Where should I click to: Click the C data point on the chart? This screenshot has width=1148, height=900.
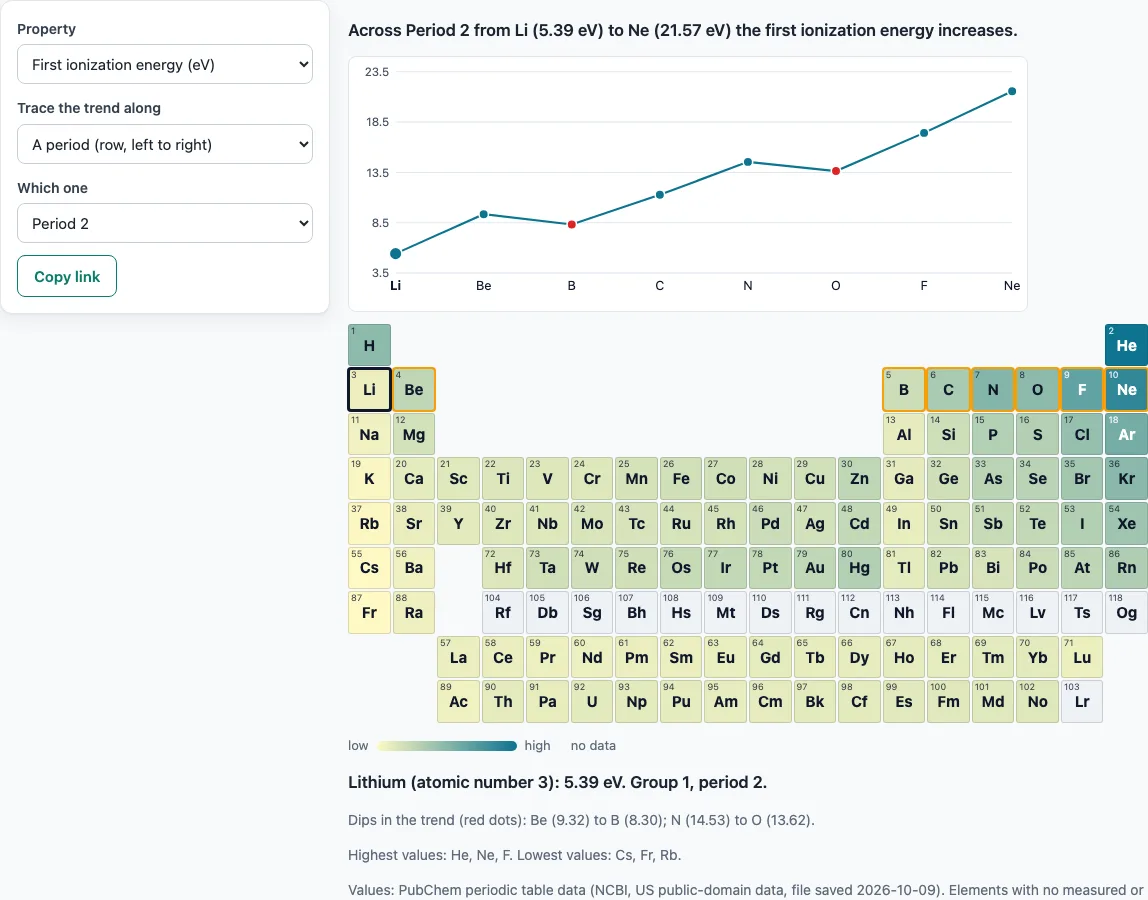click(660, 195)
